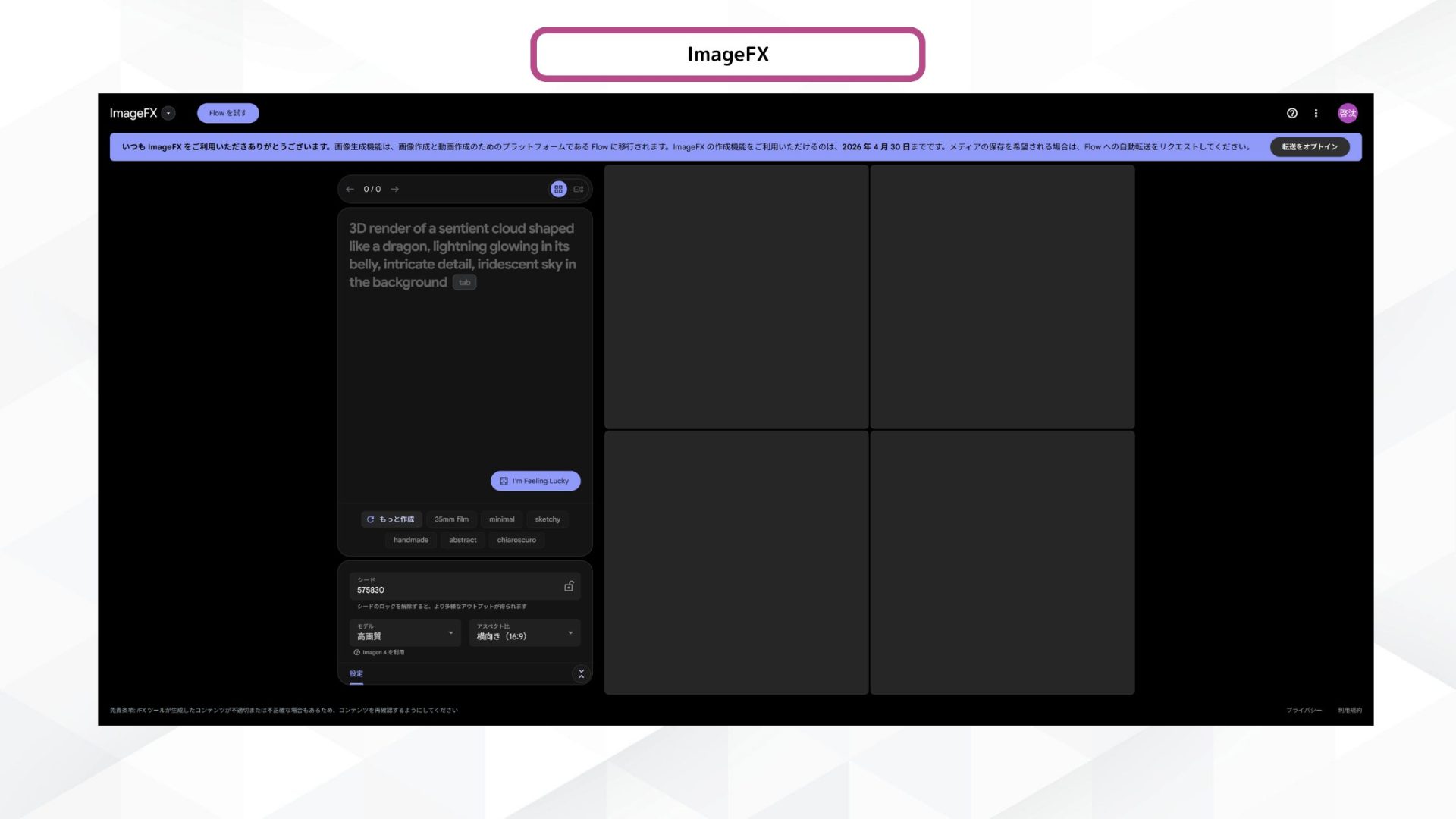Go to next prompt history arrow
The height and width of the screenshot is (819, 1456).
(x=394, y=189)
